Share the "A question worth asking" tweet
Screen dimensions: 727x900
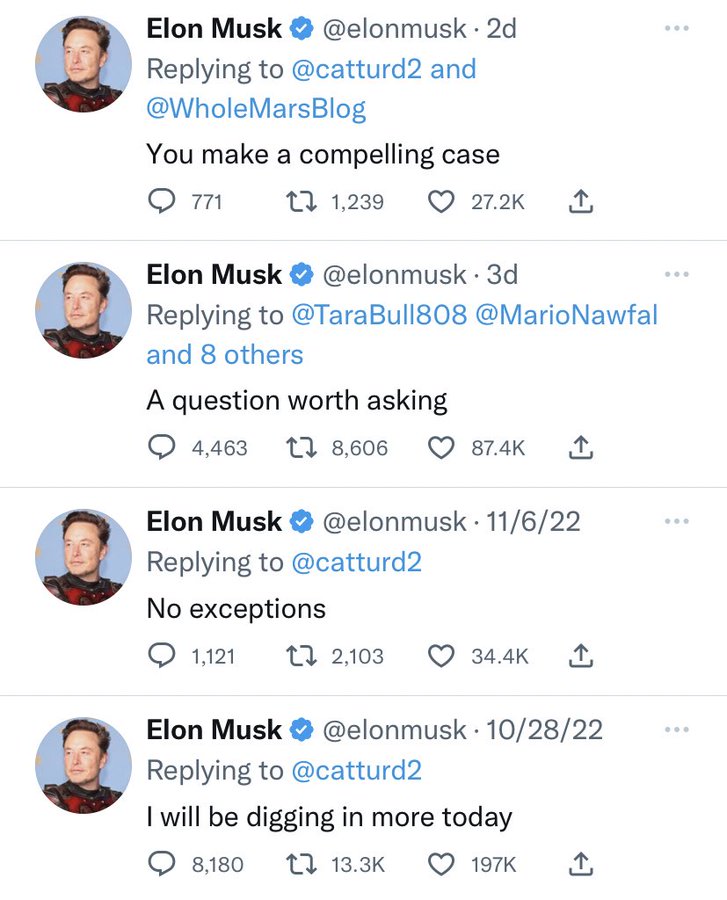click(581, 448)
